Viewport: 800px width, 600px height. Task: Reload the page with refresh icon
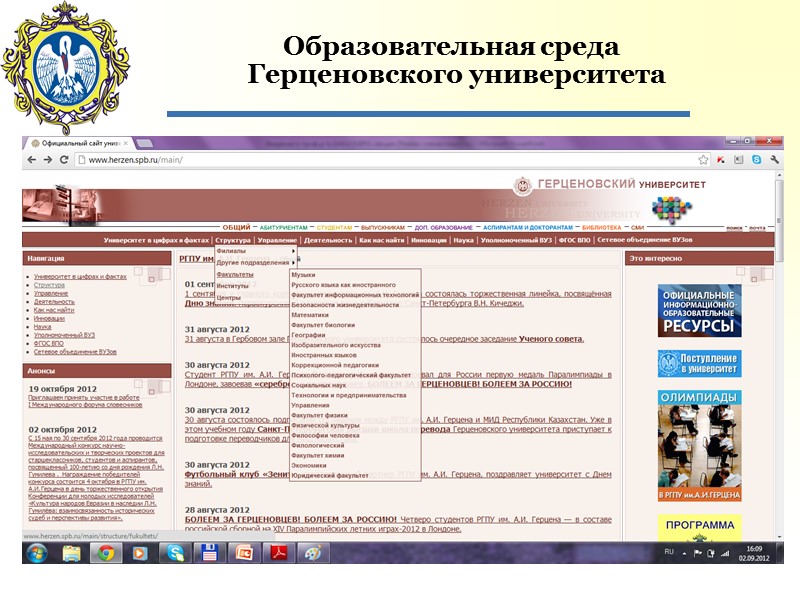[64, 160]
